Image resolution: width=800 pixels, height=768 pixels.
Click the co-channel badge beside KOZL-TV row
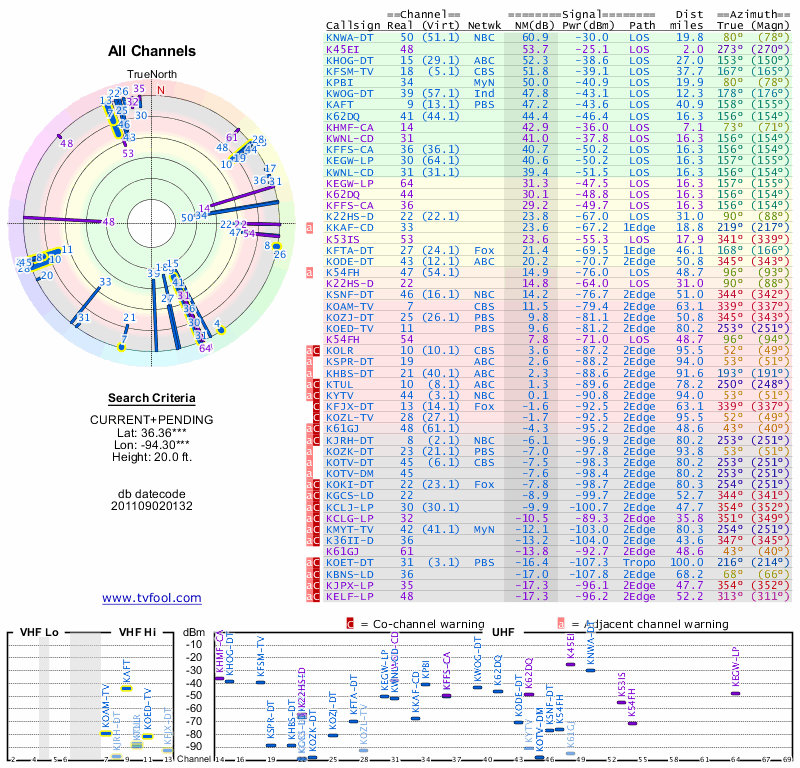(x=316, y=418)
